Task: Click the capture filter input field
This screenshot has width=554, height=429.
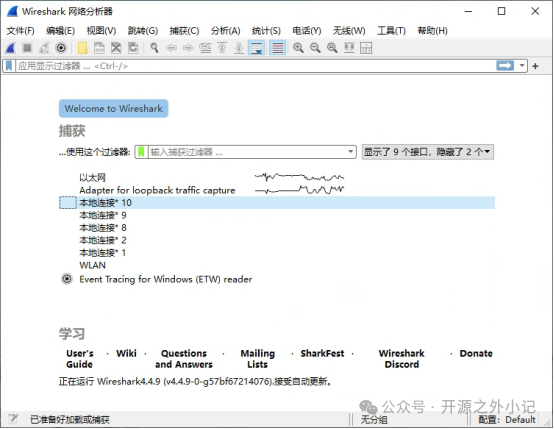Action: pyautogui.click(x=247, y=152)
